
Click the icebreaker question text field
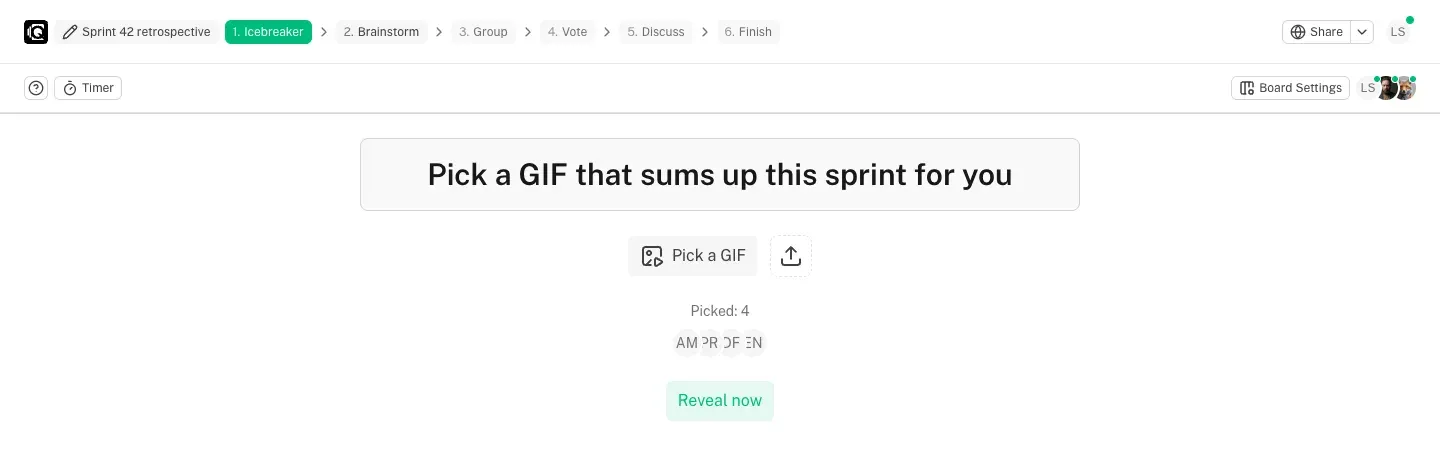tap(720, 175)
